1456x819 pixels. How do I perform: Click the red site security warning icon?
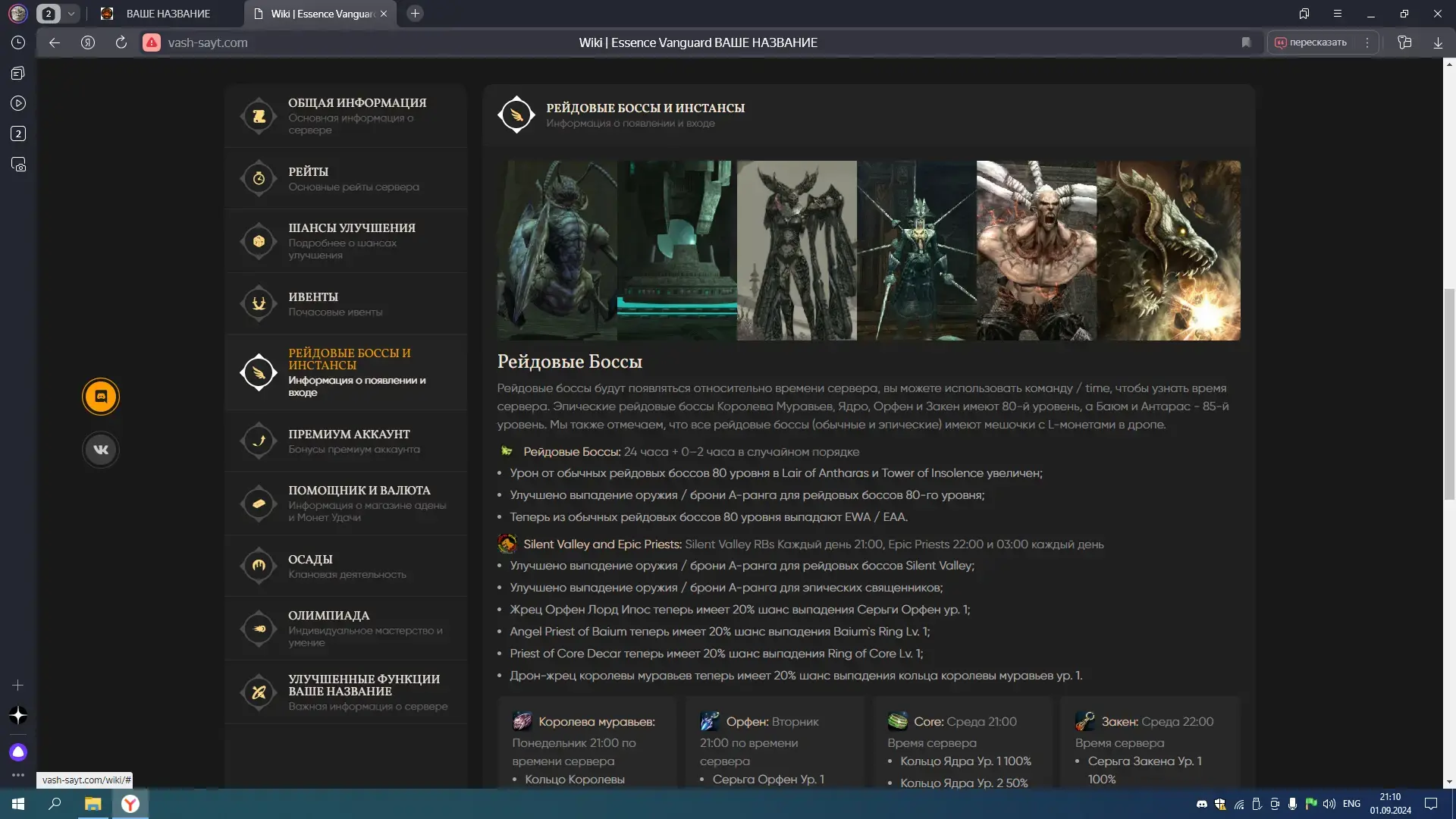(152, 42)
